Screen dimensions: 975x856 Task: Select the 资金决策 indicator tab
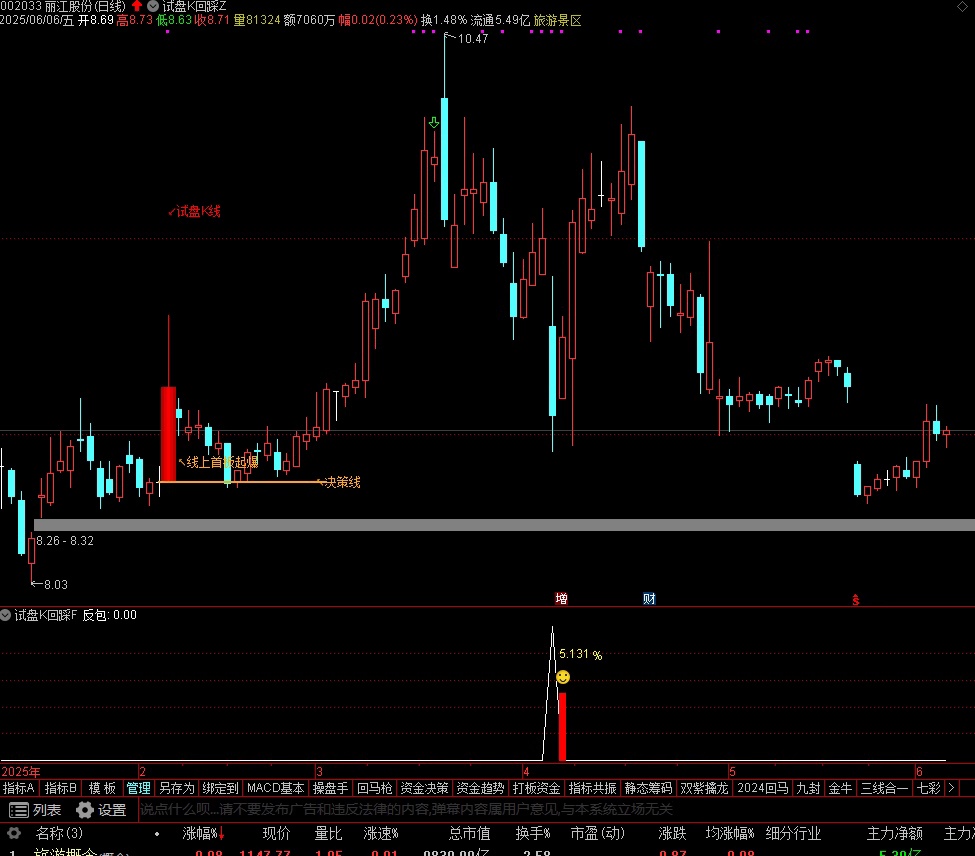point(424,788)
